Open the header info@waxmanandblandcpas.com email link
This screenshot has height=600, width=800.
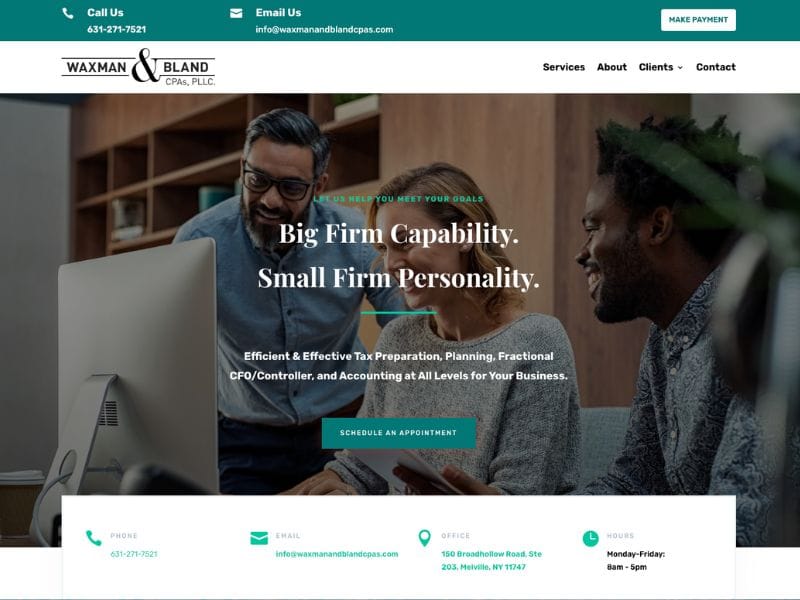(324, 30)
